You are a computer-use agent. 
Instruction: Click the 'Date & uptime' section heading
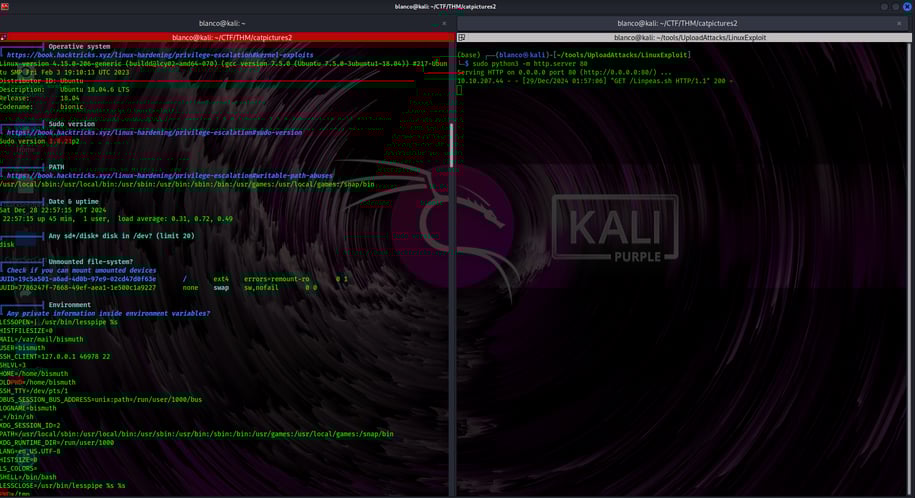pyautogui.click(x=74, y=201)
